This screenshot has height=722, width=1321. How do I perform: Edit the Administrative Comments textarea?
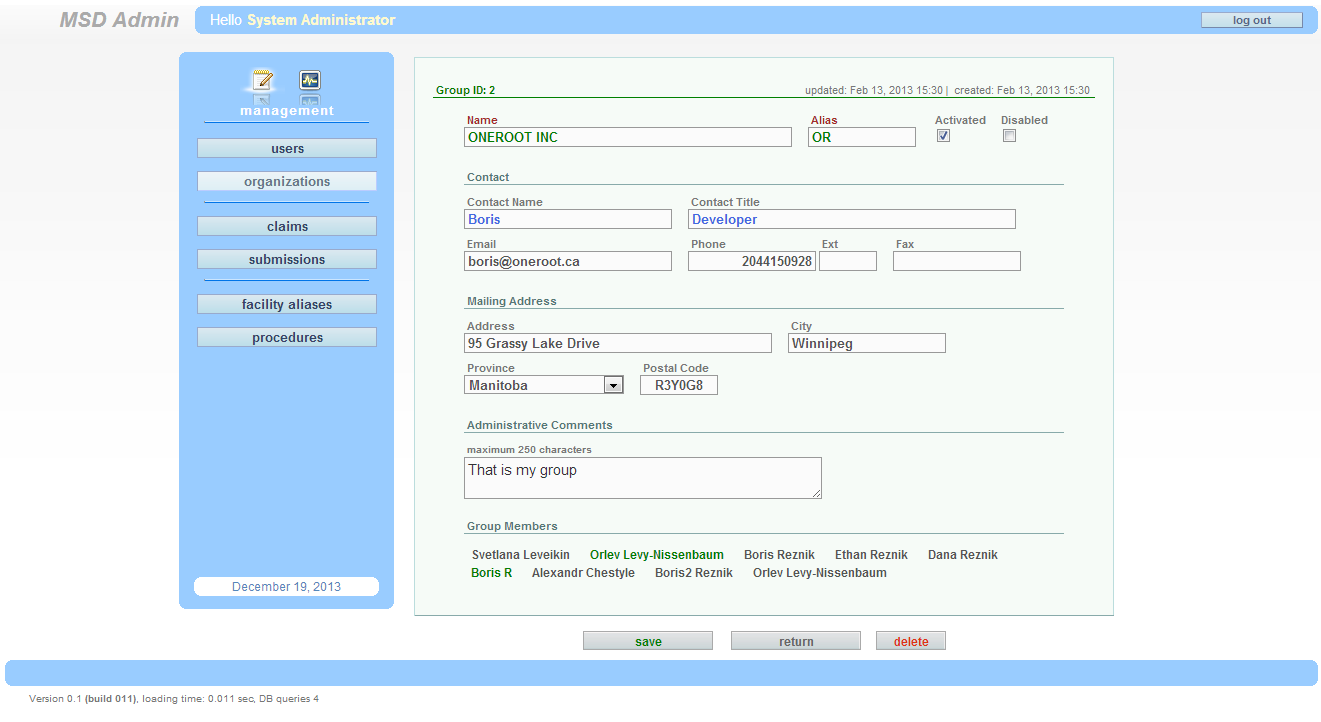point(643,478)
